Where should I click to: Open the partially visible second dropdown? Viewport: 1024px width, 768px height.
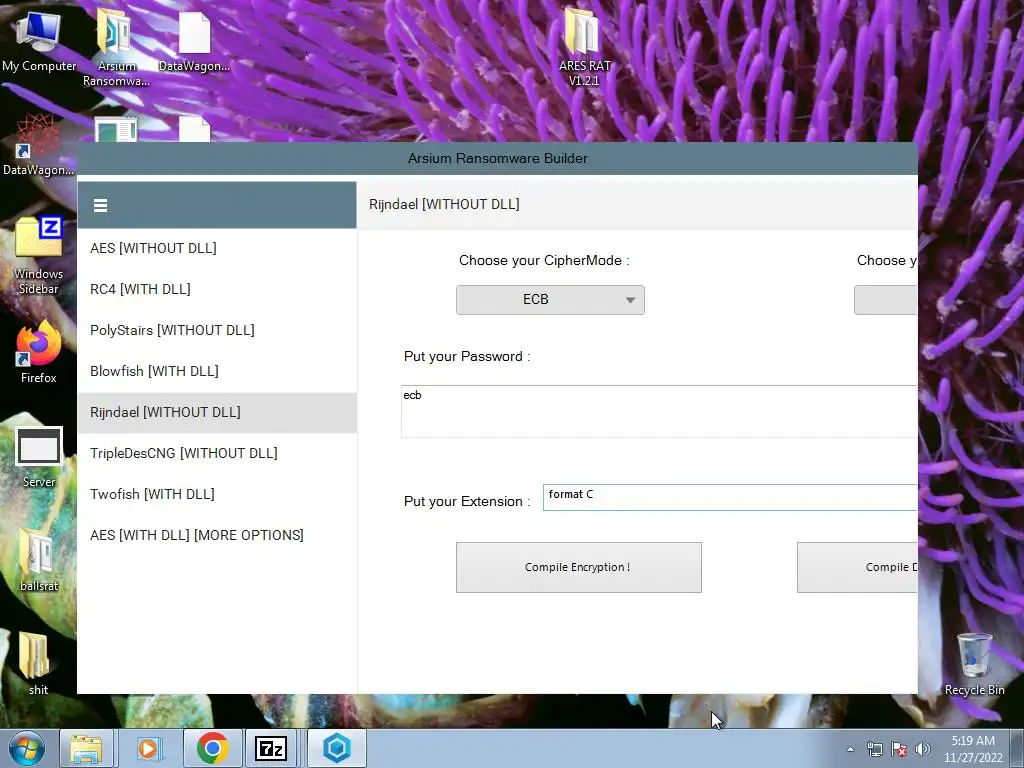(886, 300)
